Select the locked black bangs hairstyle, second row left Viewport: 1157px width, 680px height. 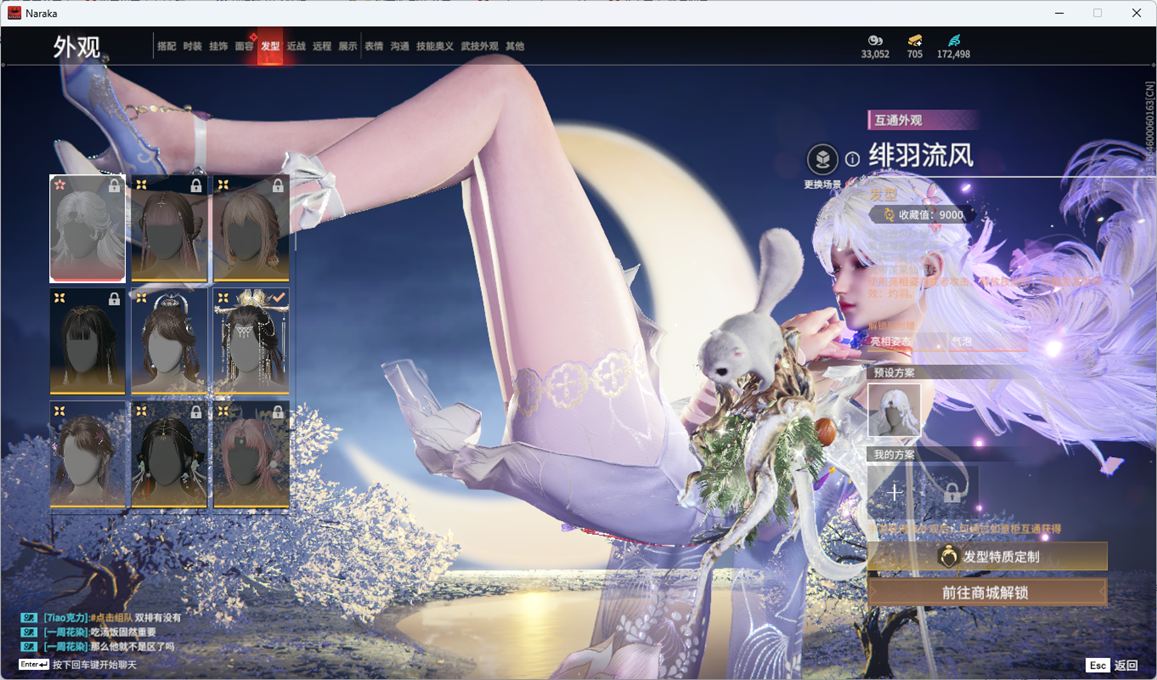(87, 341)
